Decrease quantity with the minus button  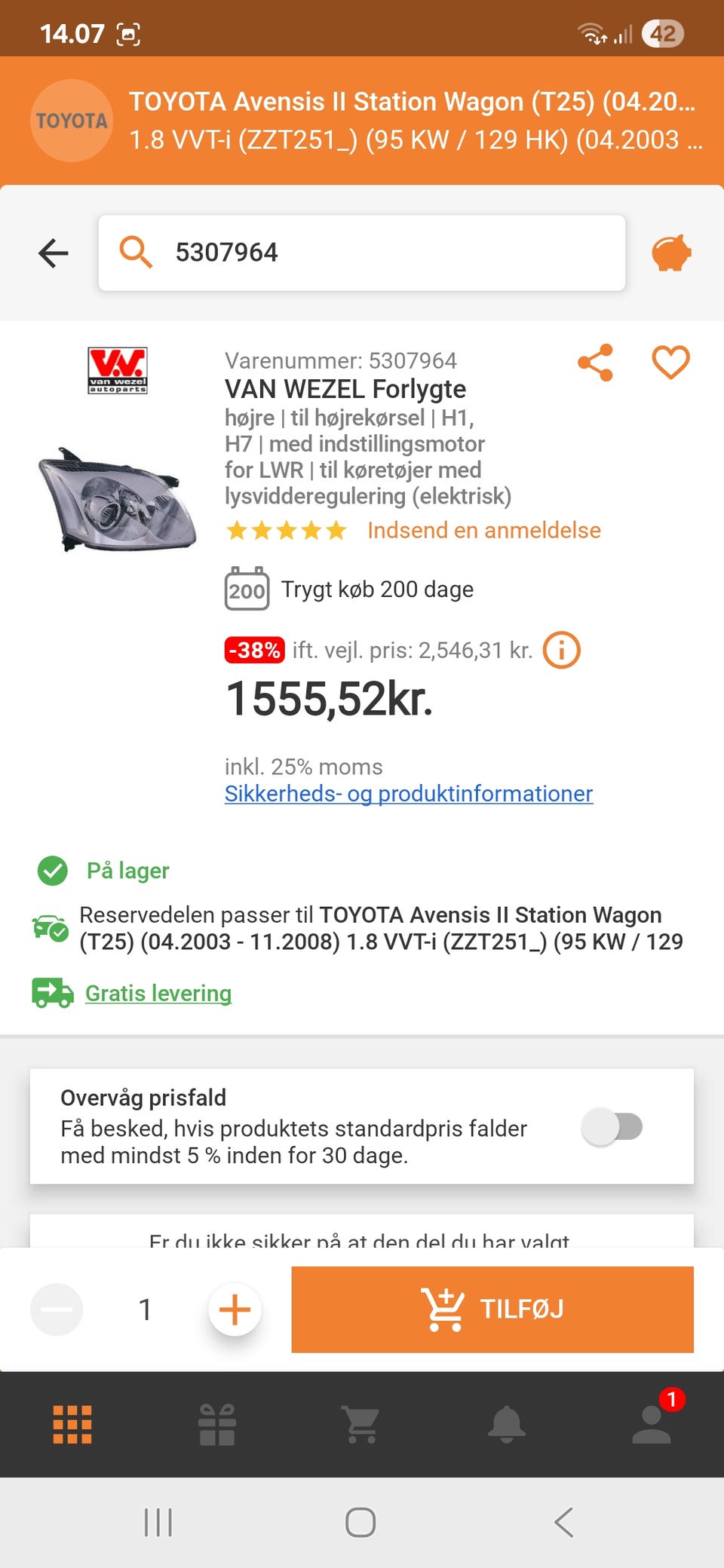[x=57, y=1309]
